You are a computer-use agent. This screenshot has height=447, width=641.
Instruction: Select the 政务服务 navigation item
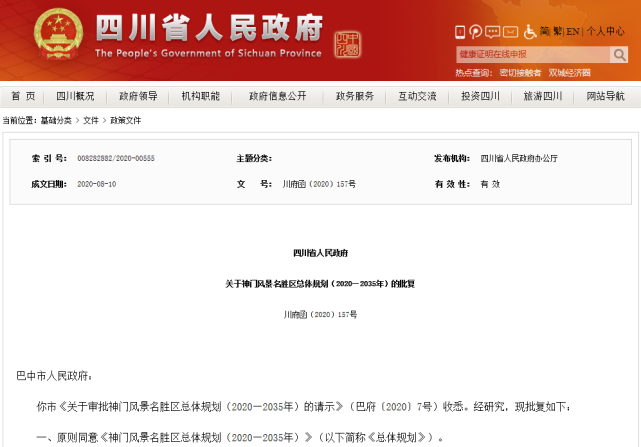(354, 96)
